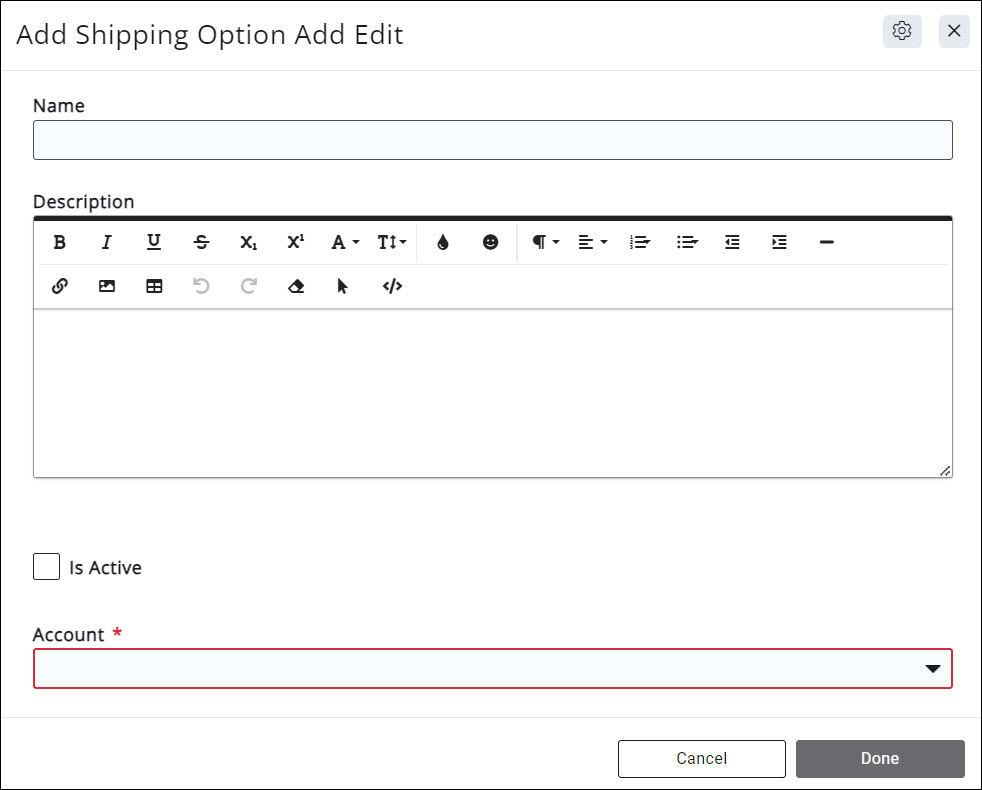Screen dimensions: 982x790
Task: Clear formatting with the eraser icon
Action: click(x=296, y=286)
